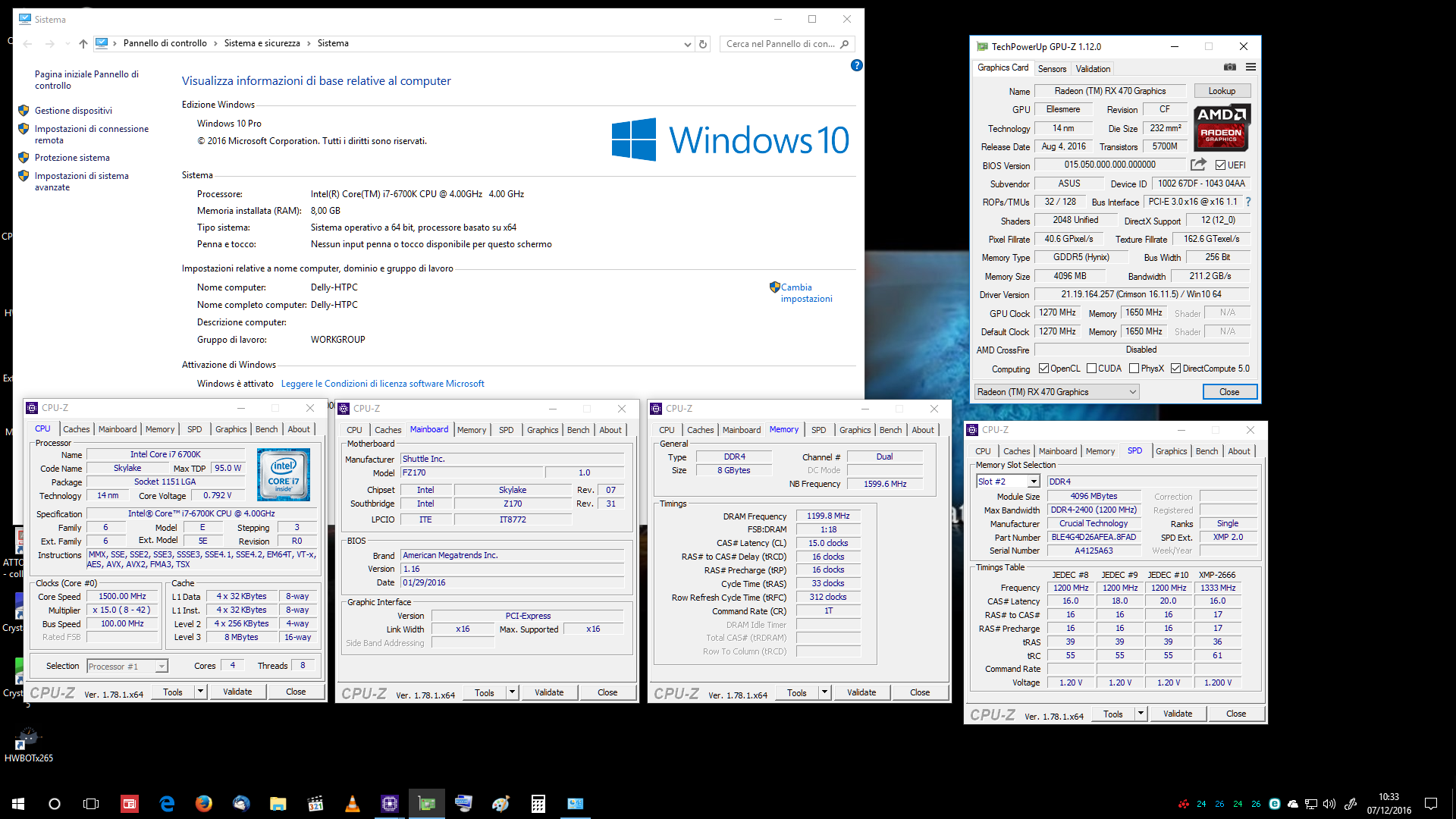Open the Windows Start menu
This screenshot has width=1456, height=819.
18,804
